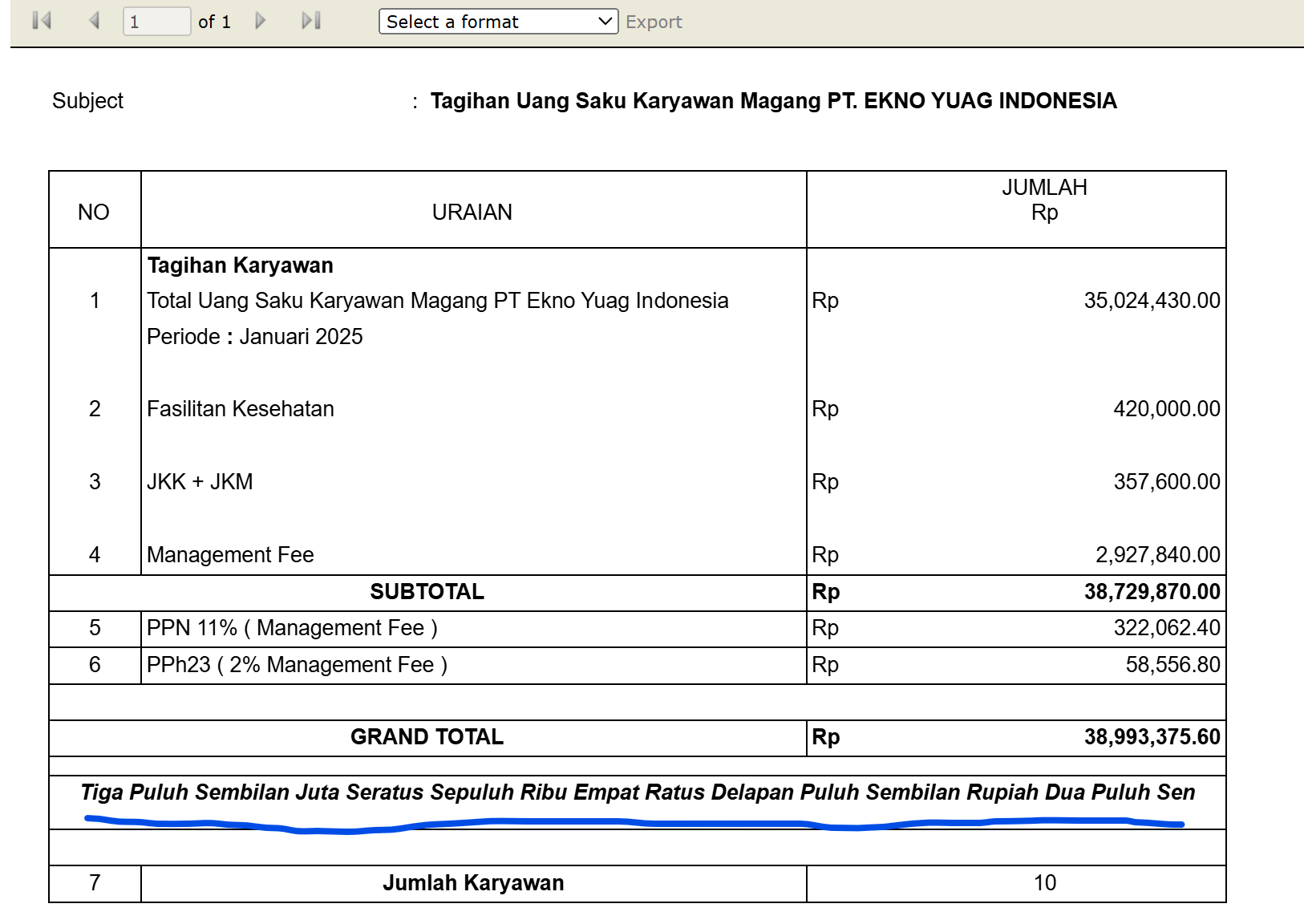Click the URAIAN column header
The image size is (1304, 924).
pos(472,212)
